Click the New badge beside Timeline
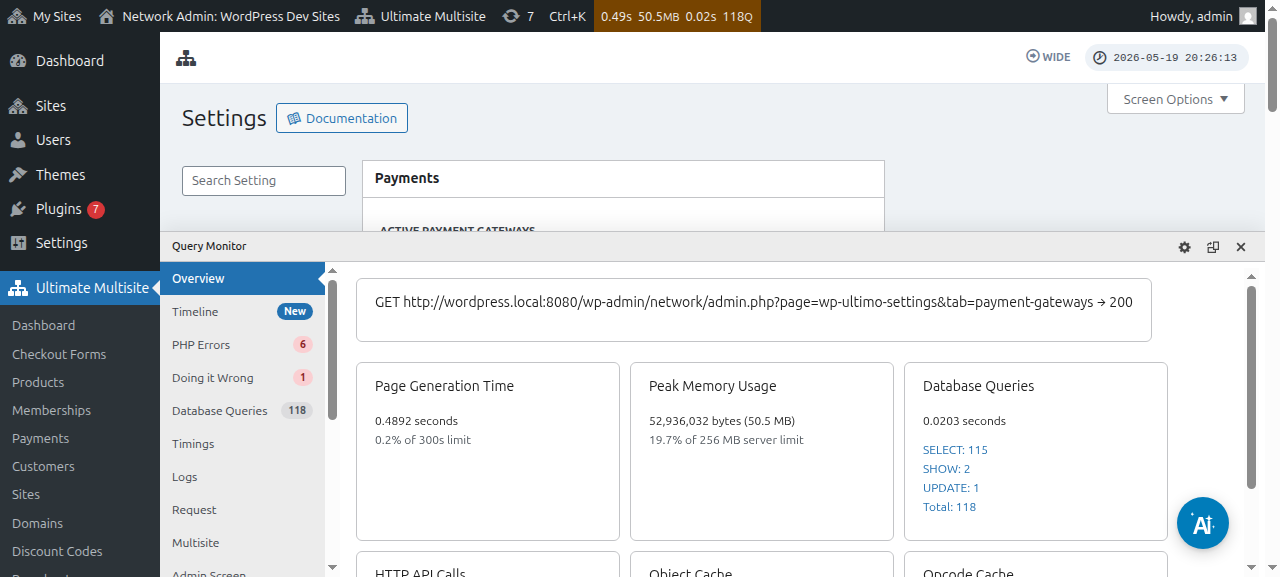1280x577 pixels. [x=295, y=312]
